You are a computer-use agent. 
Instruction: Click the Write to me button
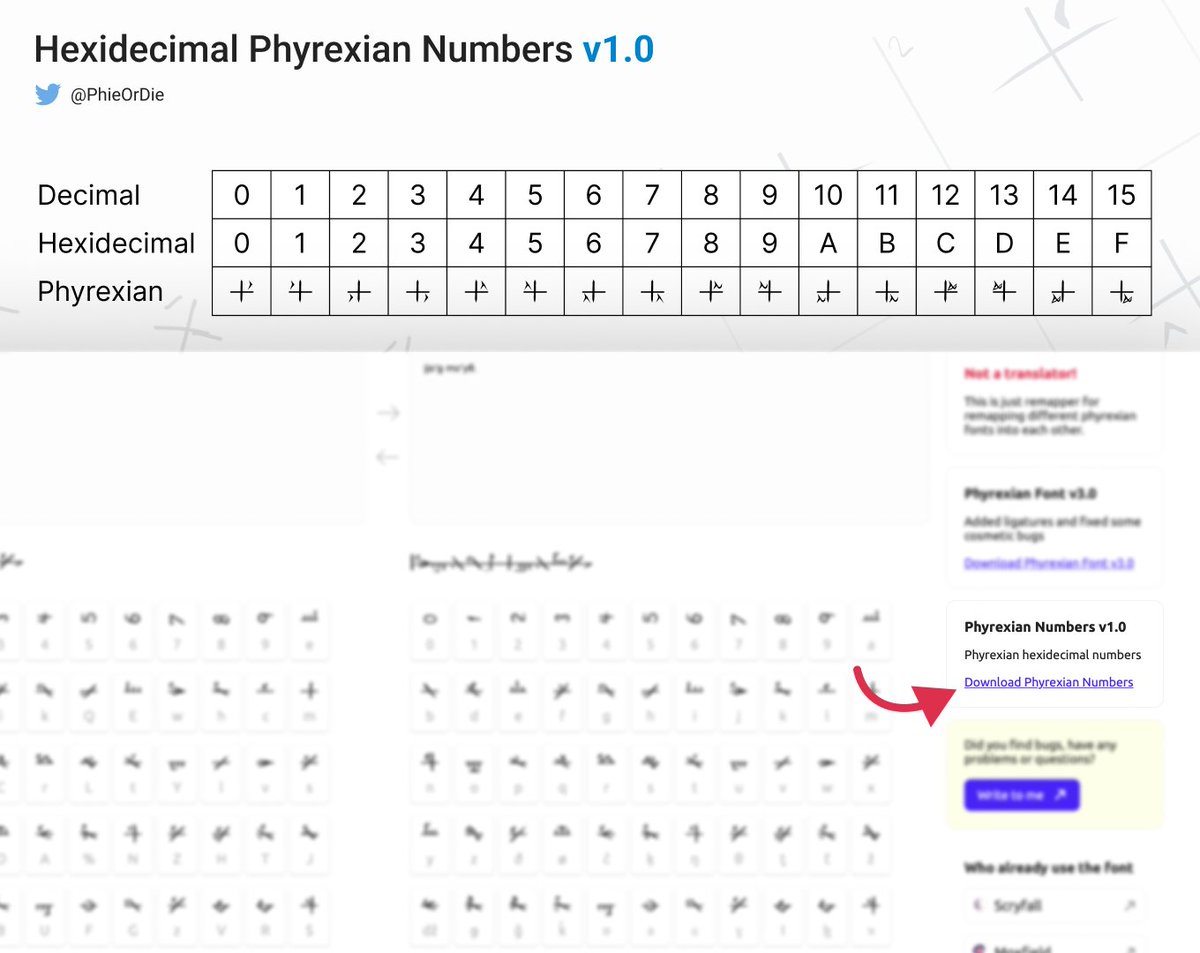(1022, 795)
